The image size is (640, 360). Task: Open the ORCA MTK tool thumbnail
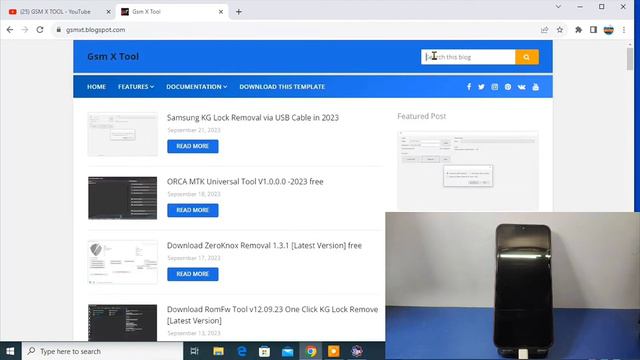(x=122, y=198)
